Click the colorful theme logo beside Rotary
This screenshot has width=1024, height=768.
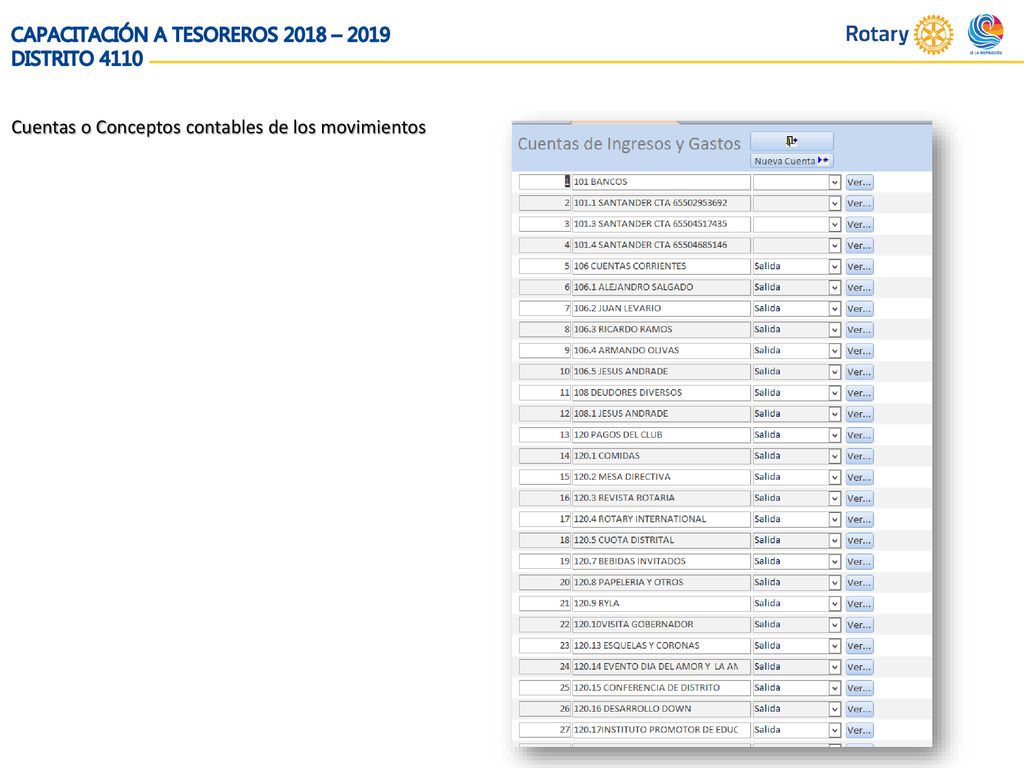[985, 34]
